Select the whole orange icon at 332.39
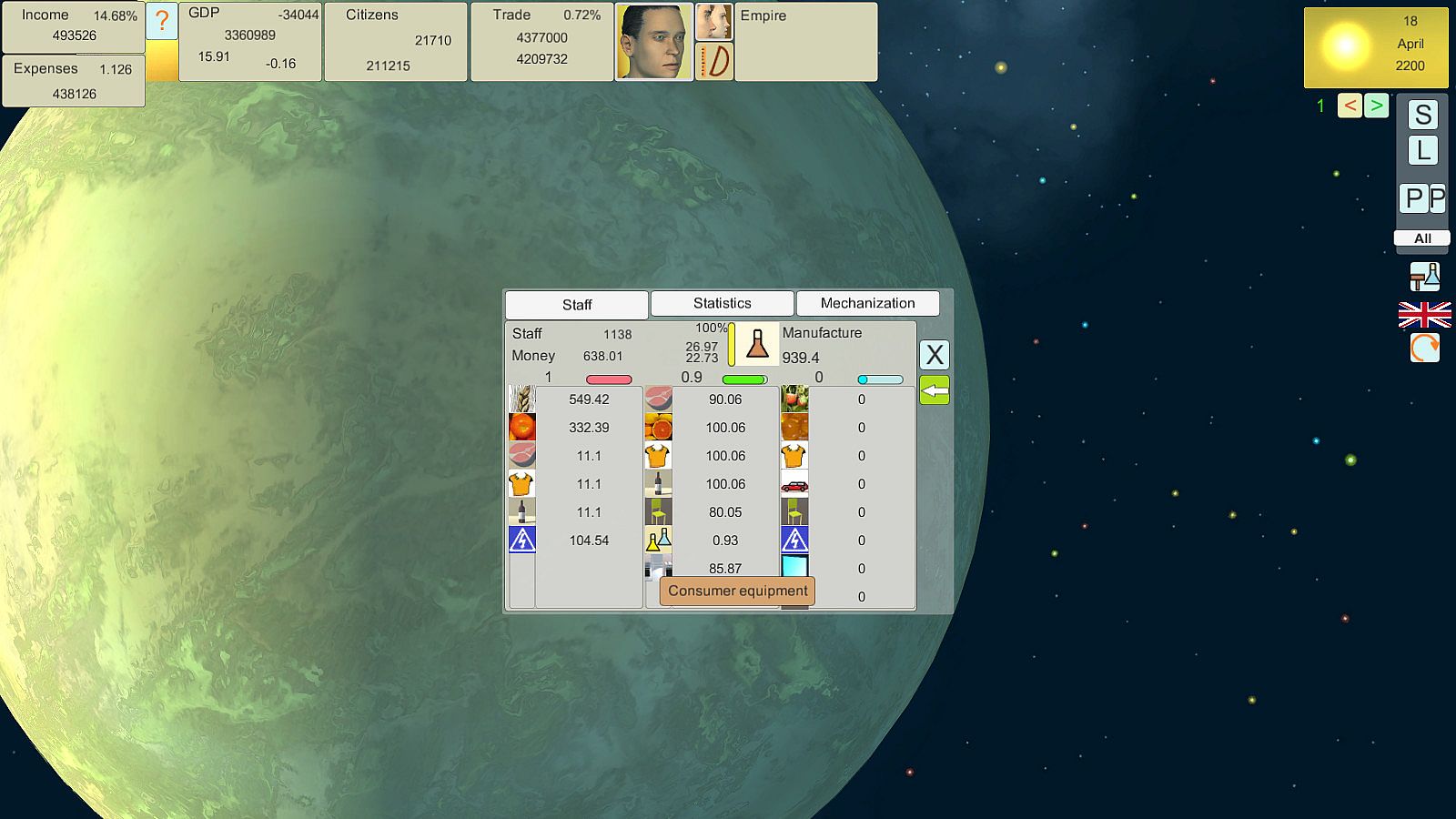The height and width of the screenshot is (819, 1456). tap(522, 428)
